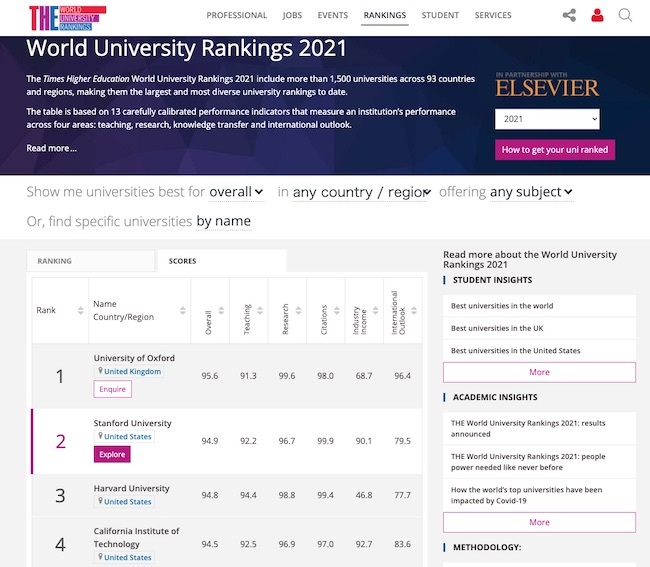Click the Elsevier partnership logo
Viewport: 650px width, 567px height.
pos(547,85)
